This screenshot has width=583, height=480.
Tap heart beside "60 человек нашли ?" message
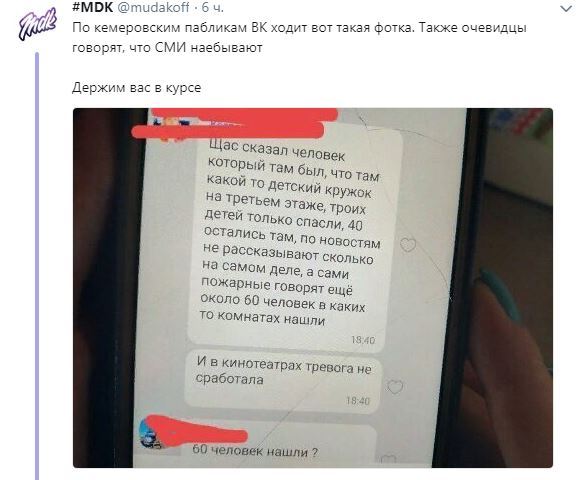388,460
